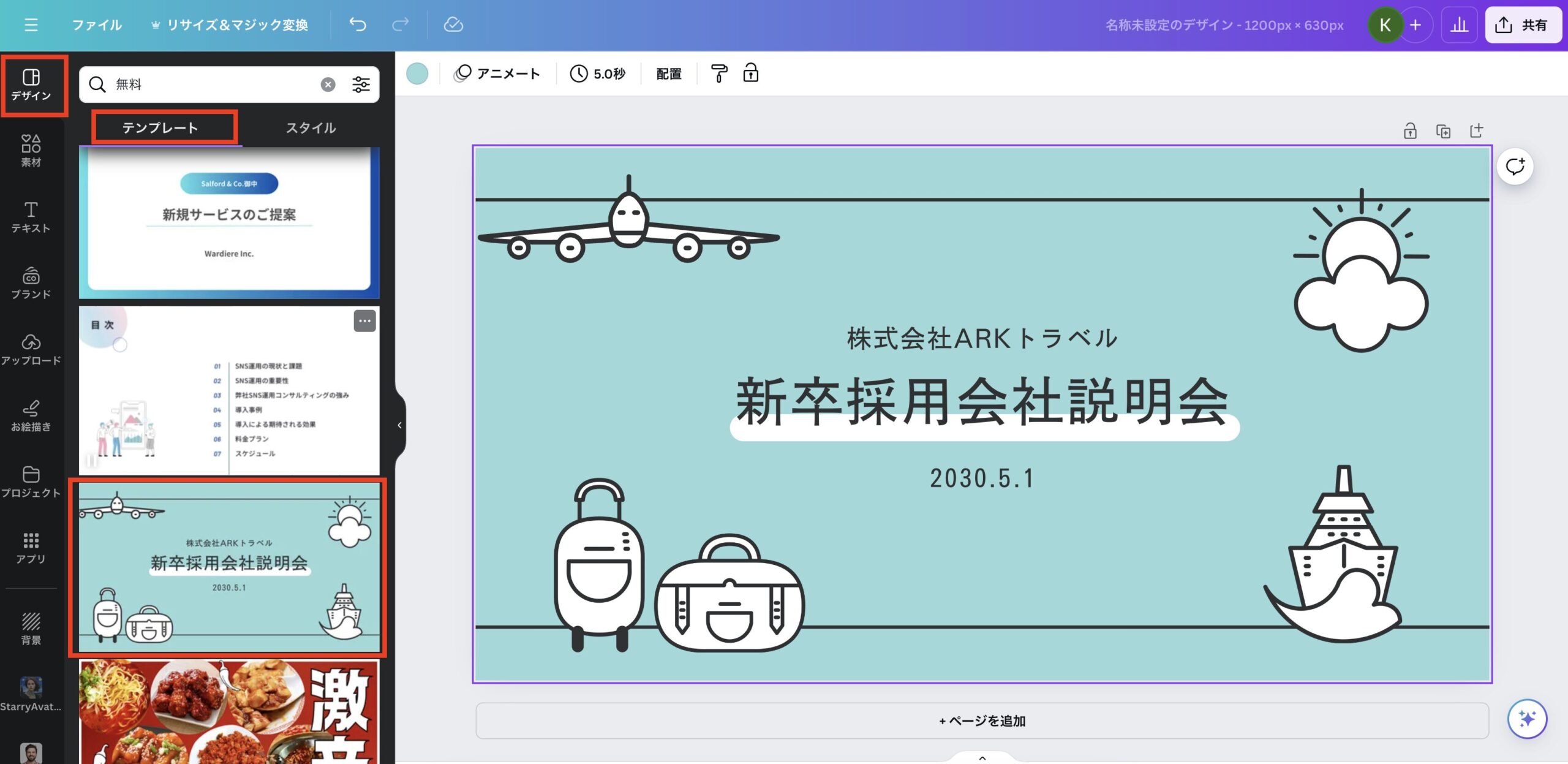Viewport: 1568px width, 764px height.
Task: Open the K user avatar
Action: click(1385, 25)
